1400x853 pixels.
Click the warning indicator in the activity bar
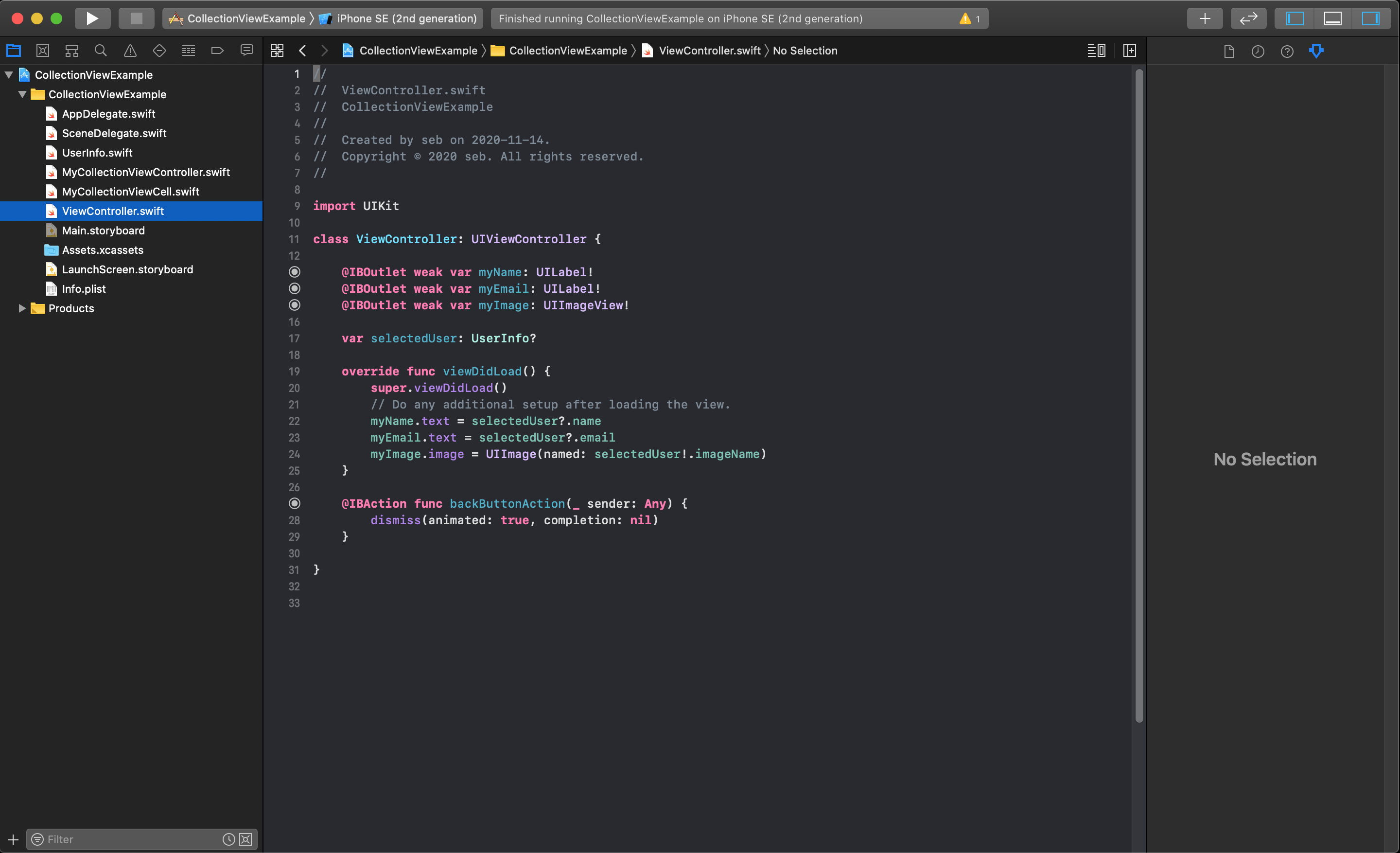pyautogui.click(x=969, y=19)
